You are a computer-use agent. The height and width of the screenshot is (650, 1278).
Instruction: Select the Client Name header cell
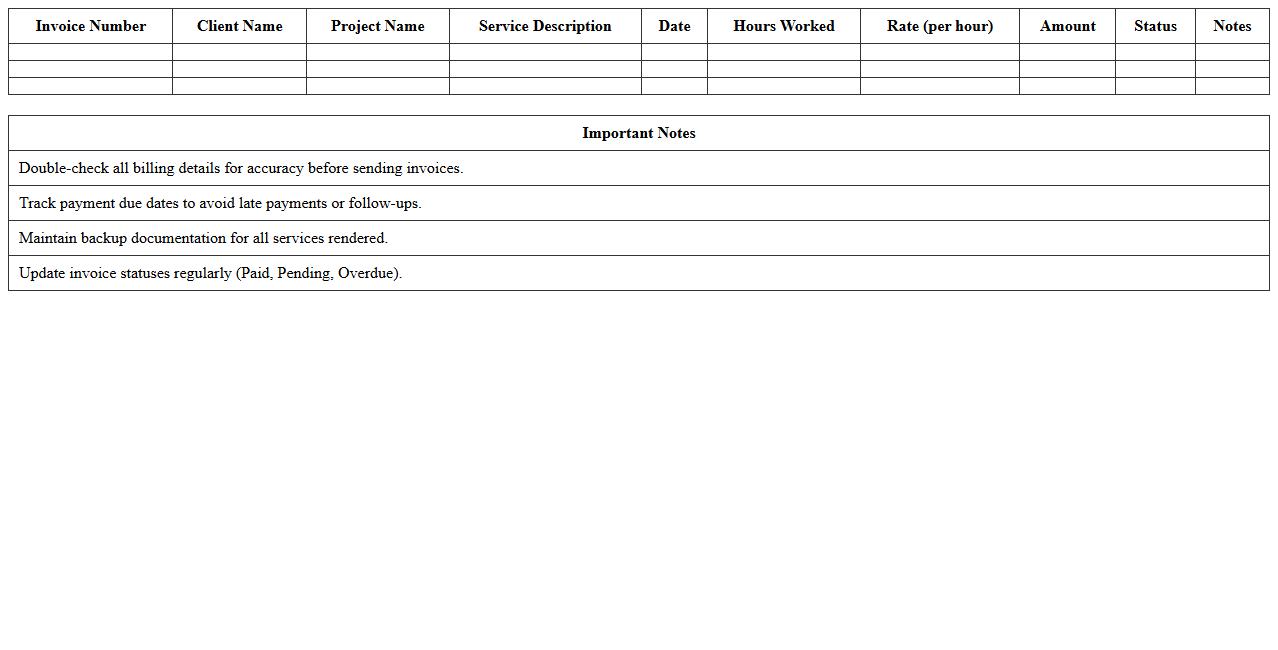click(239, 26)
